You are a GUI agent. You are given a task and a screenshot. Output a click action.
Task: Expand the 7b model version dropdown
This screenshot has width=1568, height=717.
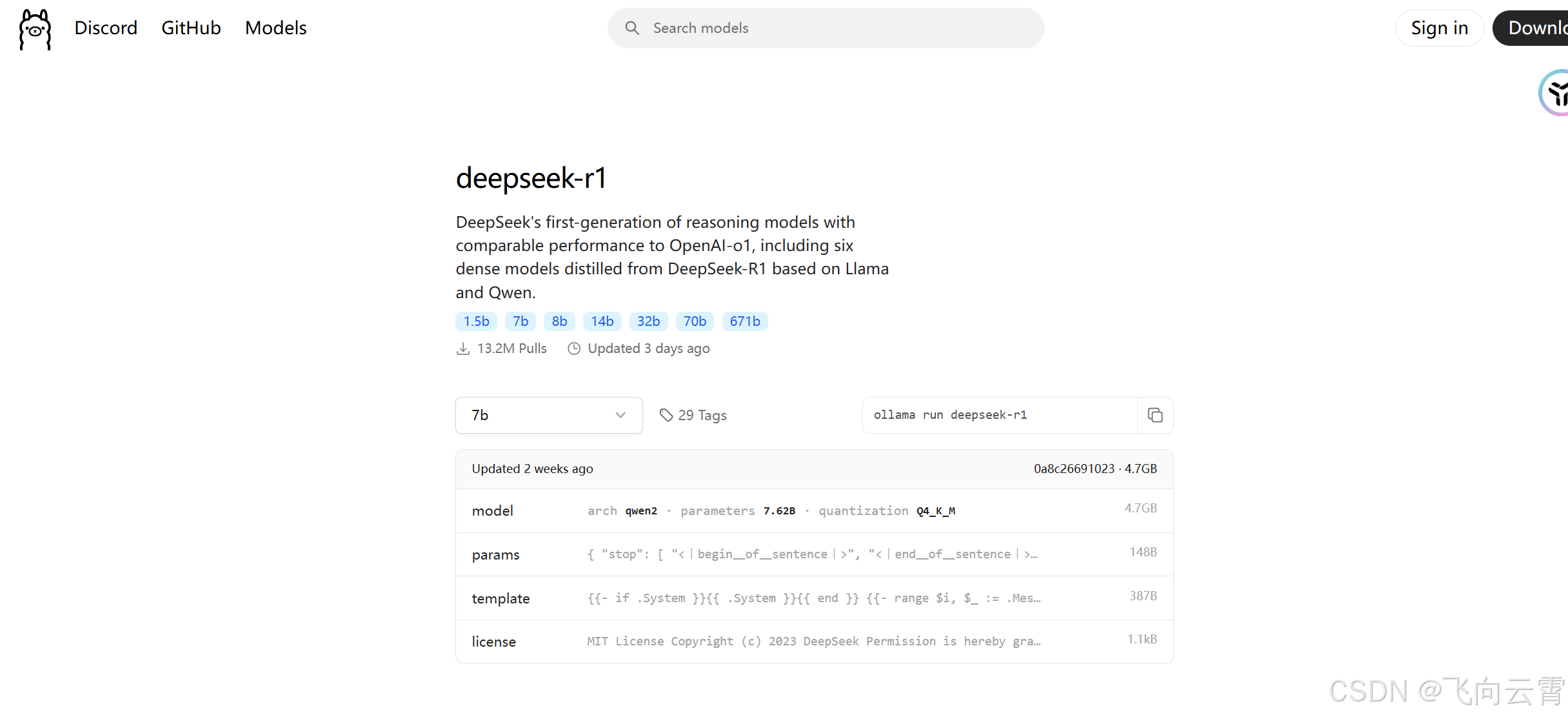click(x=549, y=415)
